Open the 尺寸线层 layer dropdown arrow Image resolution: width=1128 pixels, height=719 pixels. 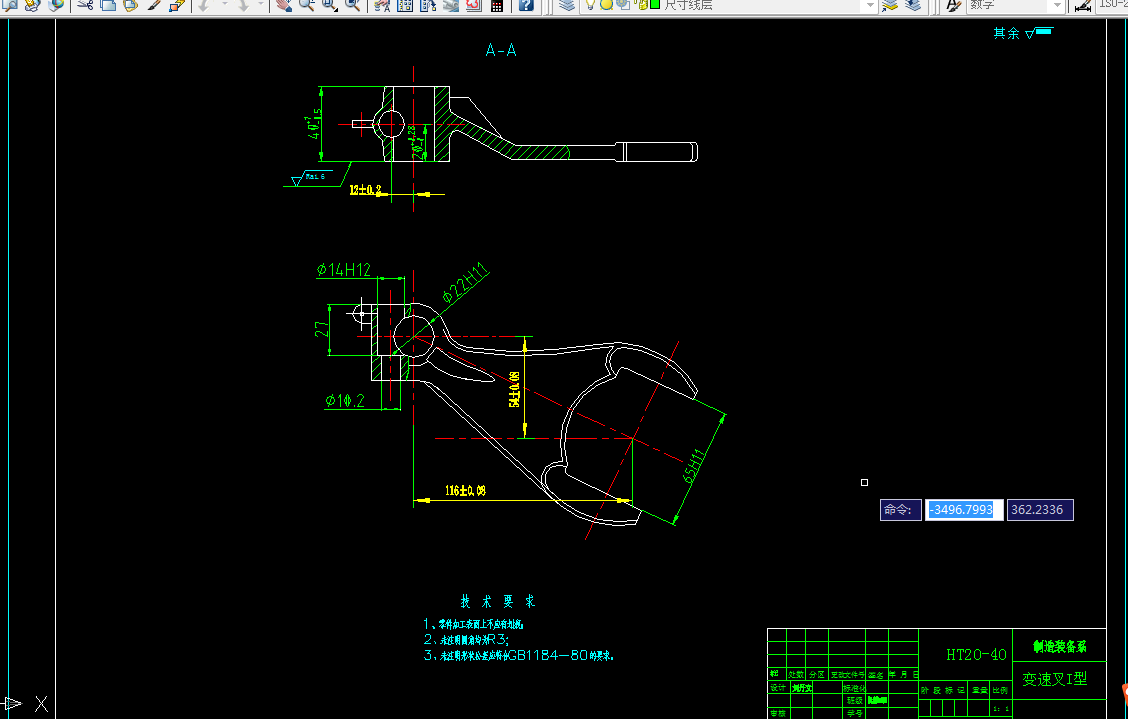[870, 4]
